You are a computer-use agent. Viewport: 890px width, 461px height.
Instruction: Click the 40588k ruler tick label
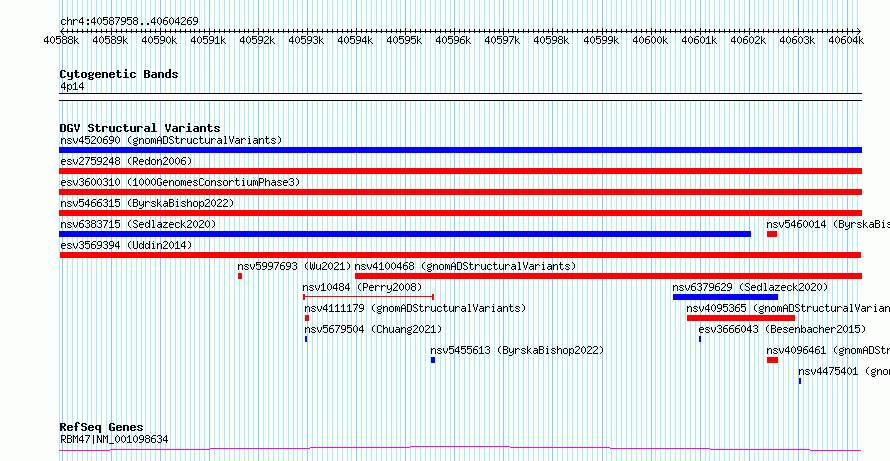point(60,40)
